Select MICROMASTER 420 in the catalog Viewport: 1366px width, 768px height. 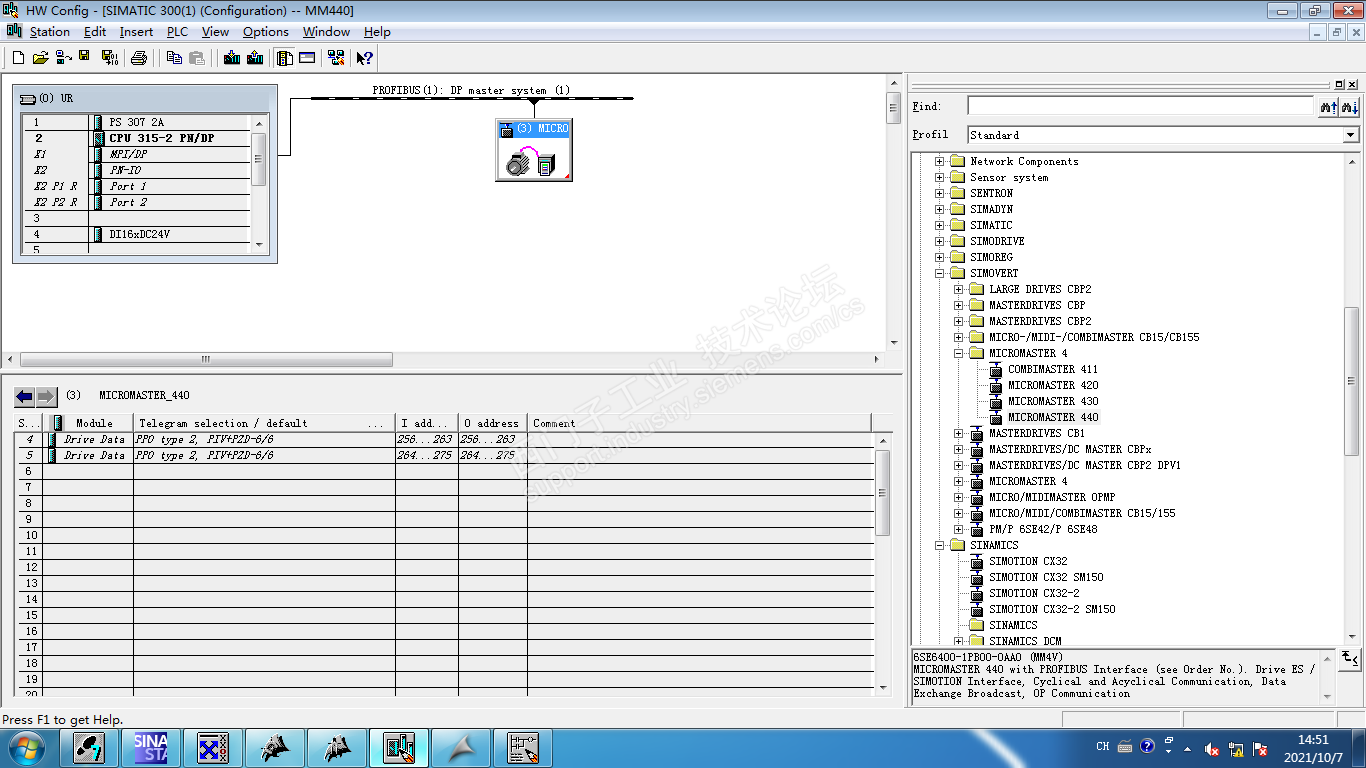pyautogui.click(x=1053, y=385)
